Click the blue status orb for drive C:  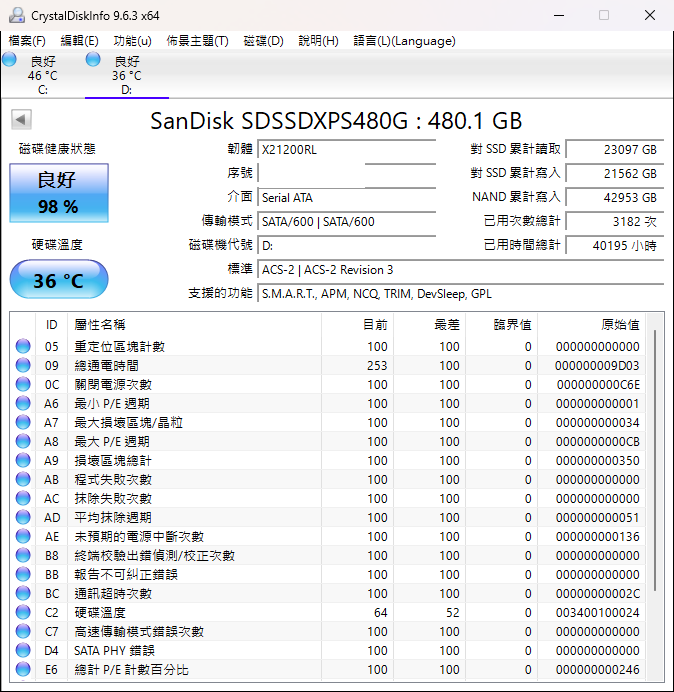(x=9, y=59)
